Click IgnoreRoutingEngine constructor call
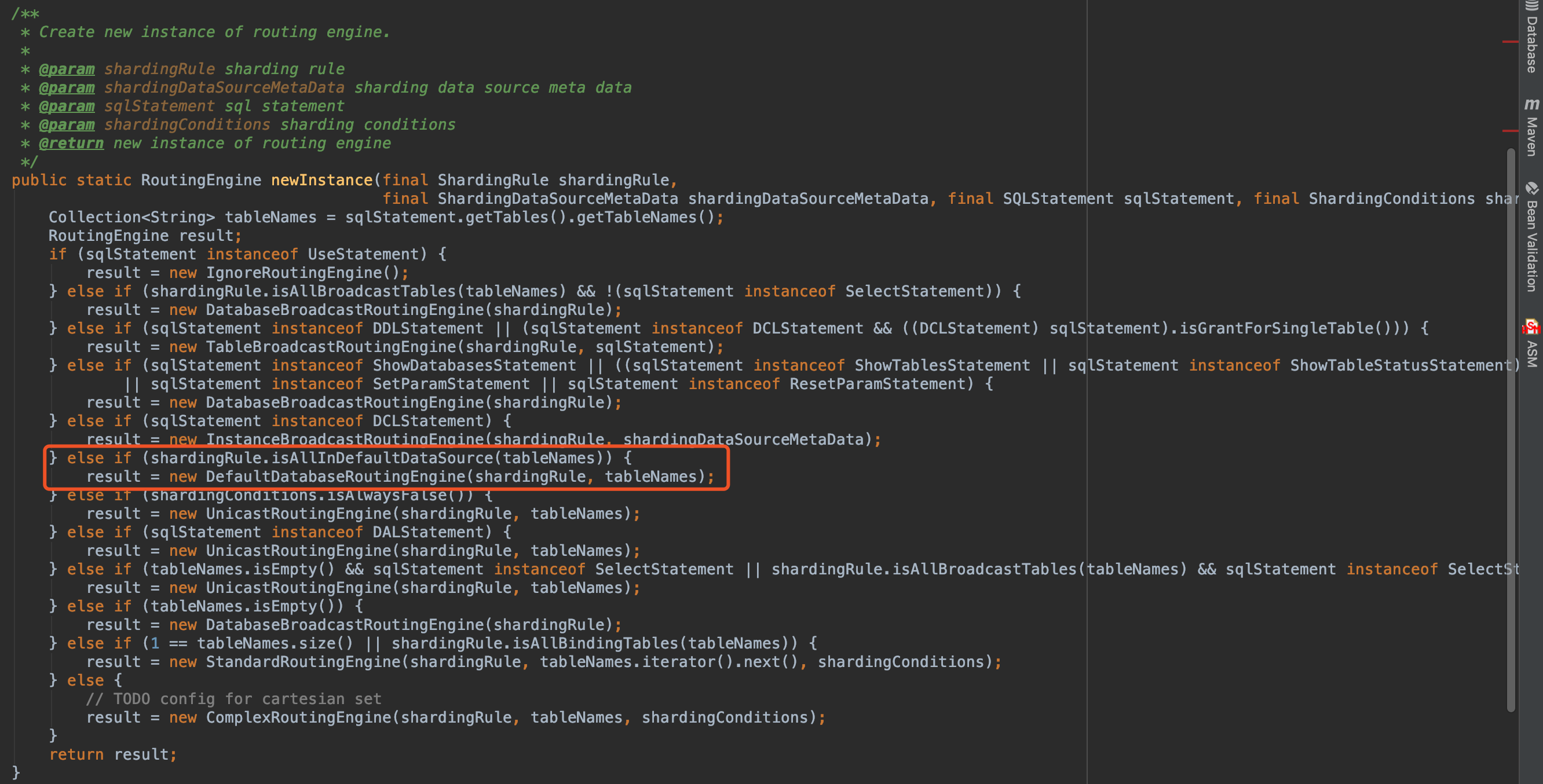1543x784 pixels. click(302, 273)
